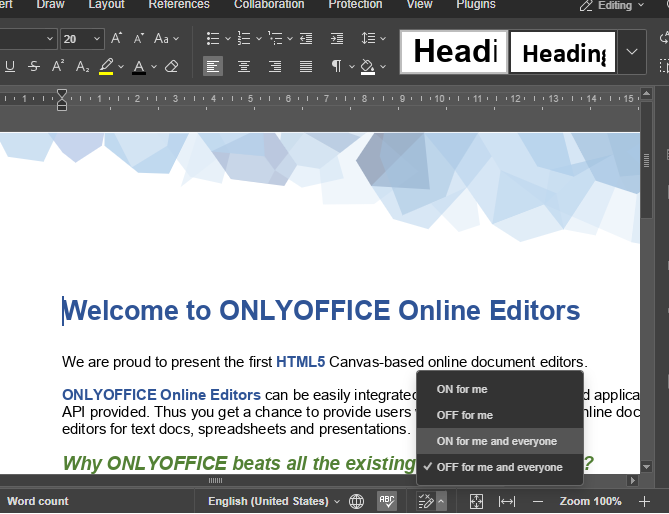669x514 pixels.
Task: Click the Zoom 100% label
Action: (590, 501)
